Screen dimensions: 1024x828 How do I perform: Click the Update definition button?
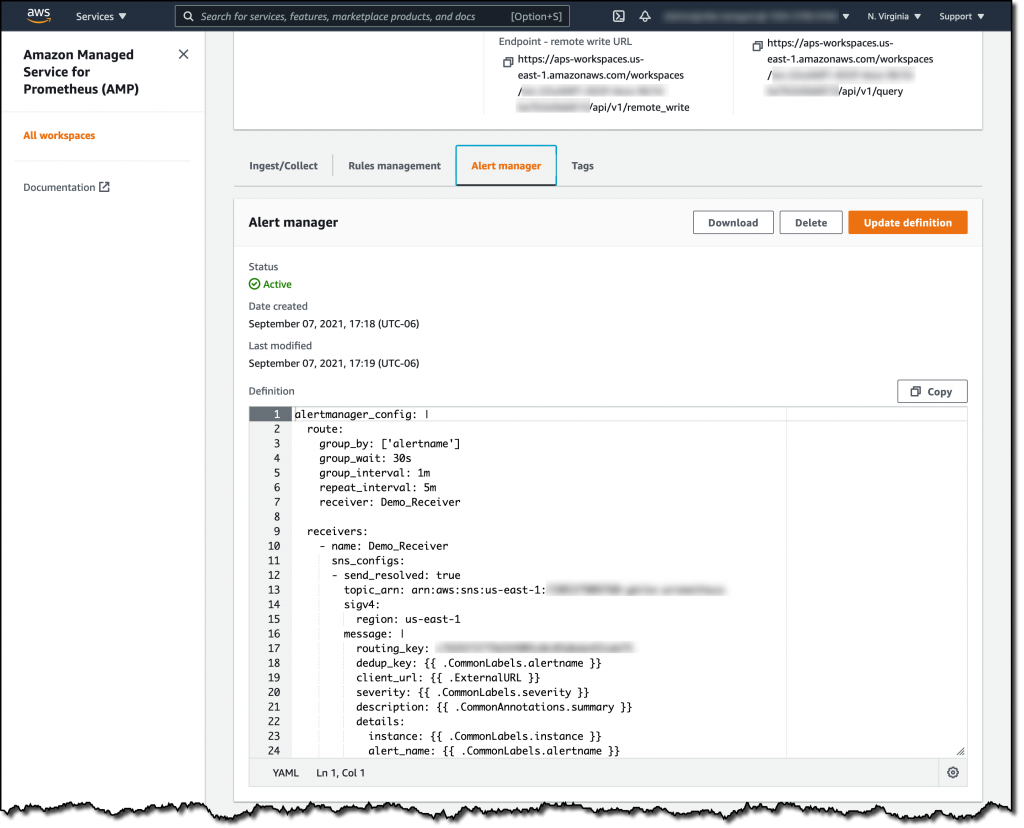pos(907,222)
